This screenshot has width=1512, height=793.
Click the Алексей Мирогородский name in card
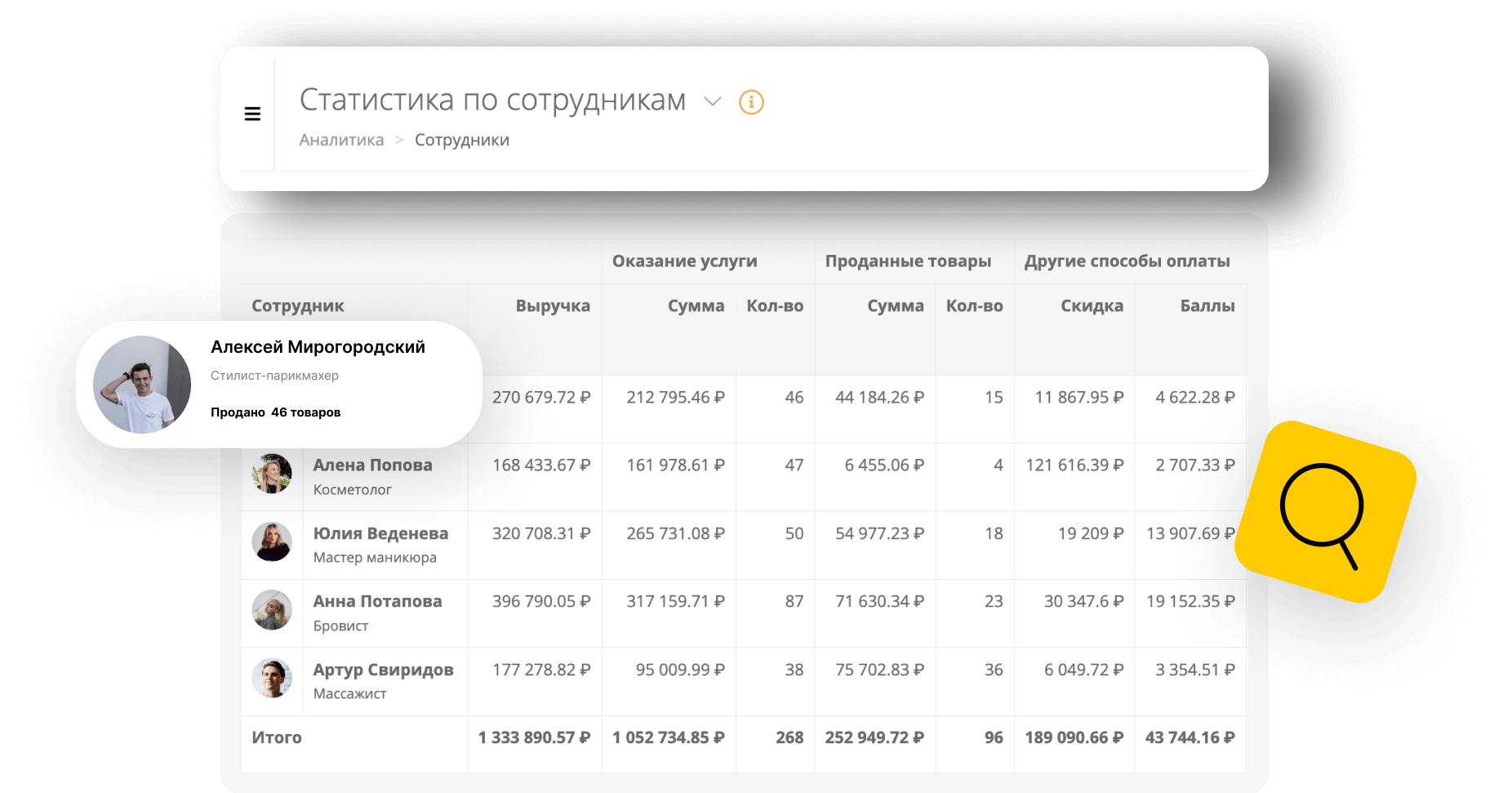(x=318, y=347)
